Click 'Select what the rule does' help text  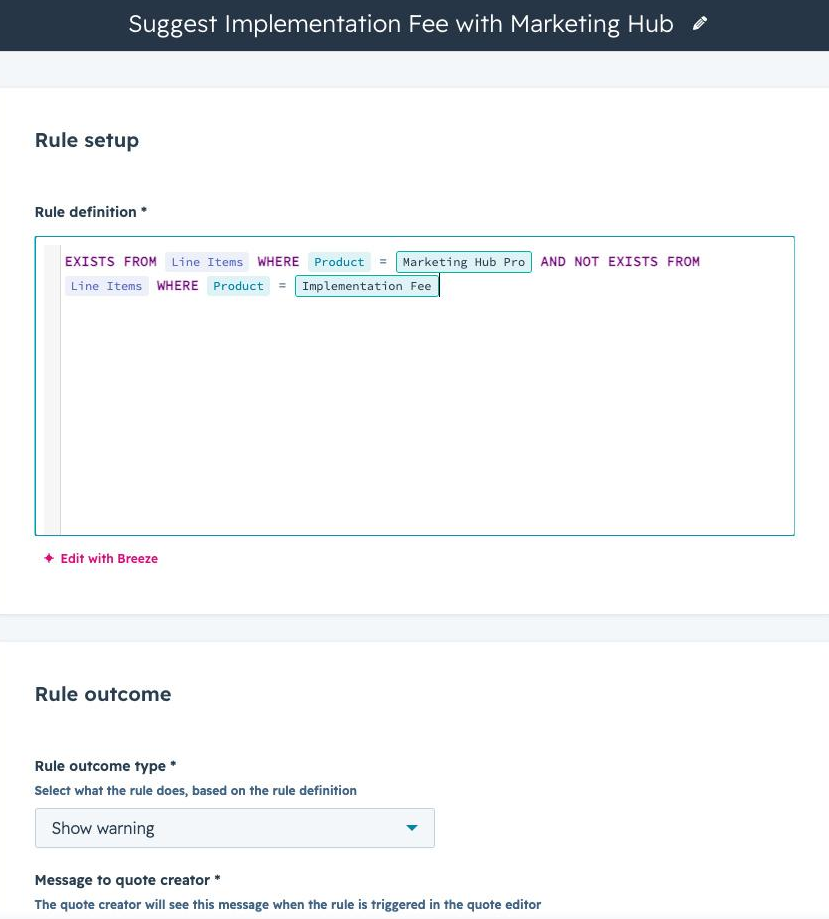196,790
